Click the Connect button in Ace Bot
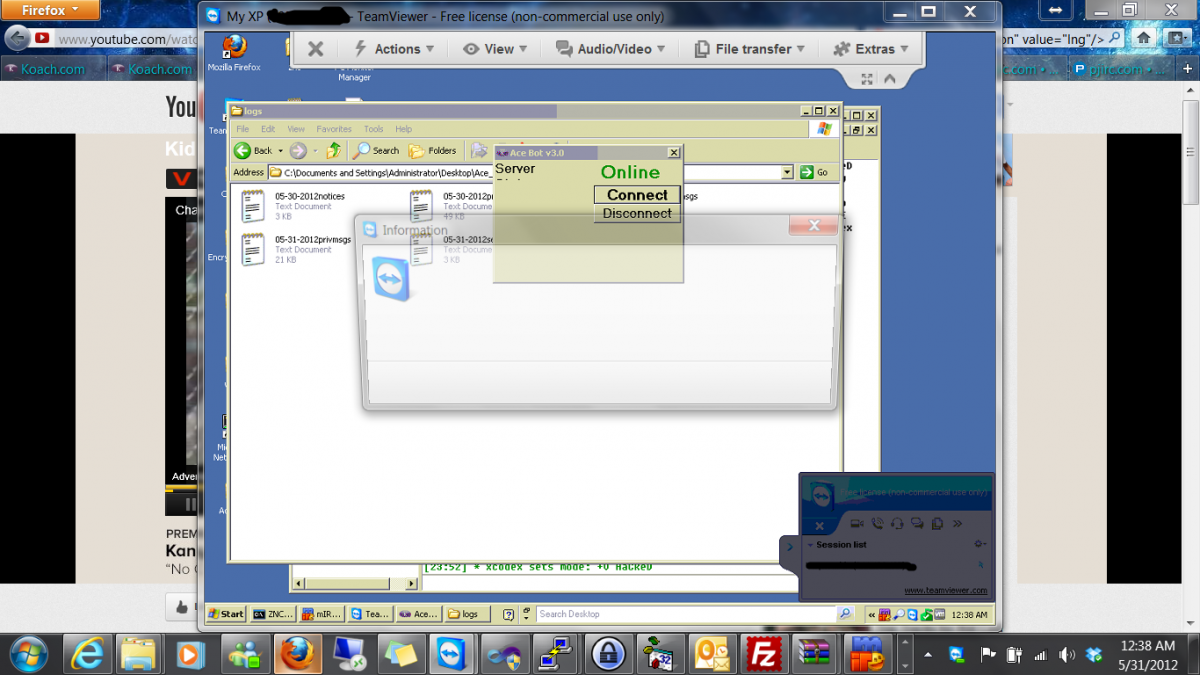Image resolution: width=1200 pixels, height=675 pixels. (x=637, y=195)
